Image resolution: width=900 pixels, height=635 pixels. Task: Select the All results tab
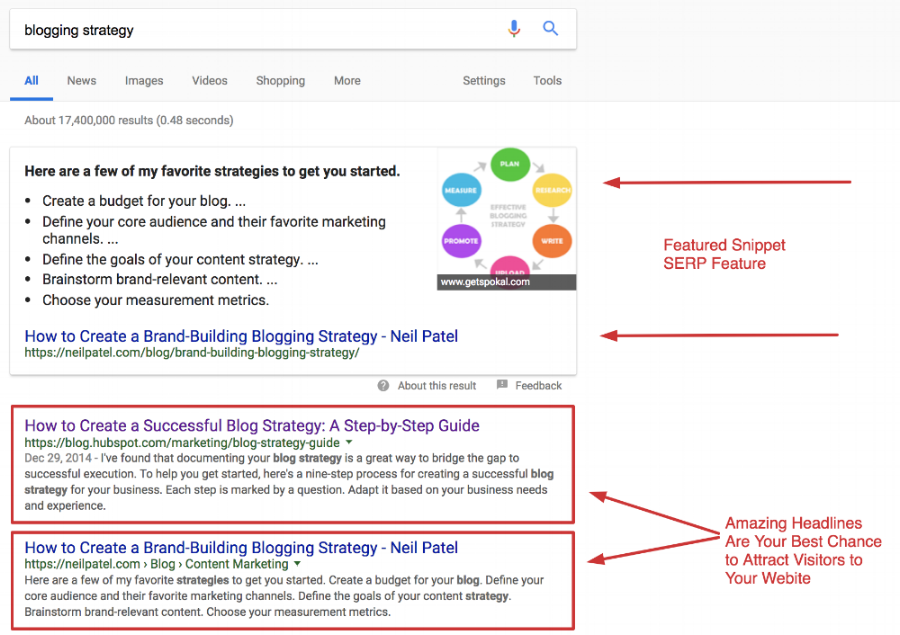[32, 81]
